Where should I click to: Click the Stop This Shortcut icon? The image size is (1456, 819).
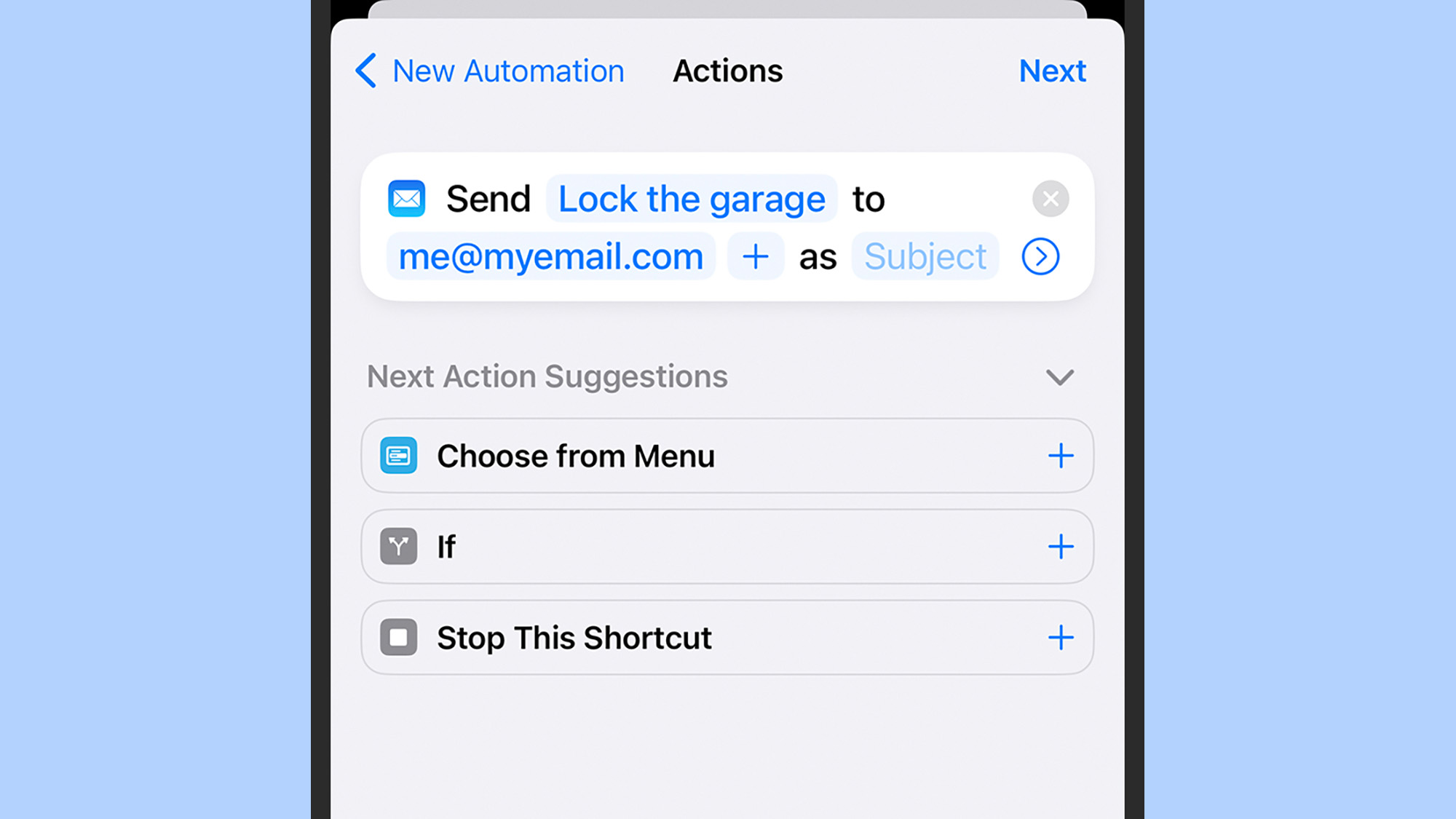click(398, 636)
